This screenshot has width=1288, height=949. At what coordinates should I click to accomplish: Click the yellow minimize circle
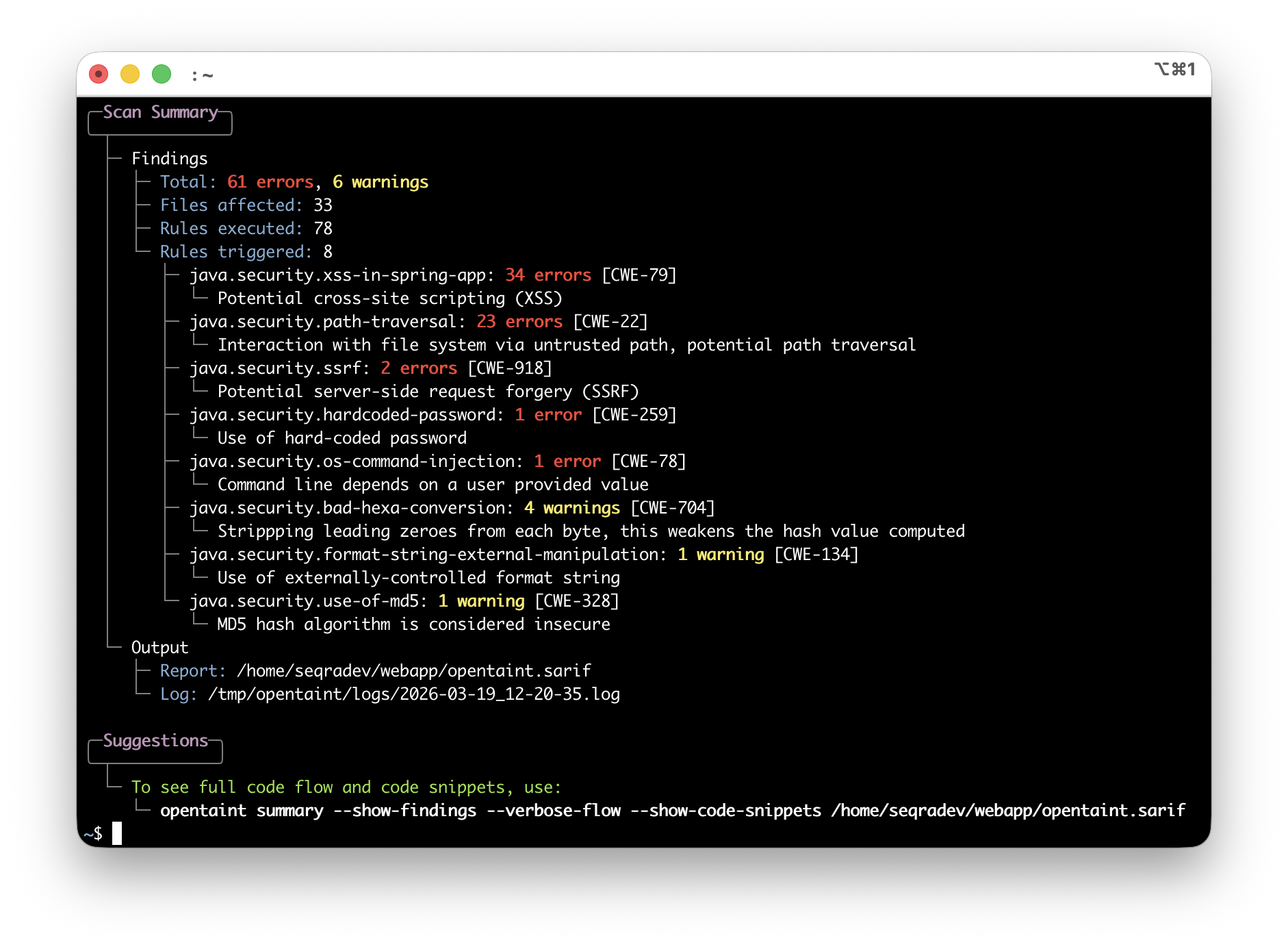tap(130, 73)
